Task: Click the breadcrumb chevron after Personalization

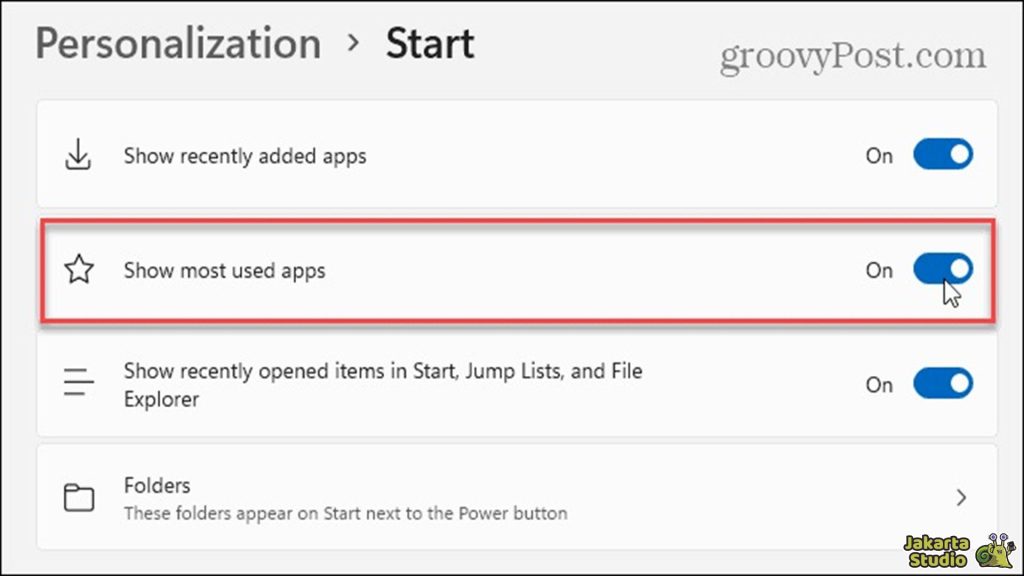Action: click(351, 44)
